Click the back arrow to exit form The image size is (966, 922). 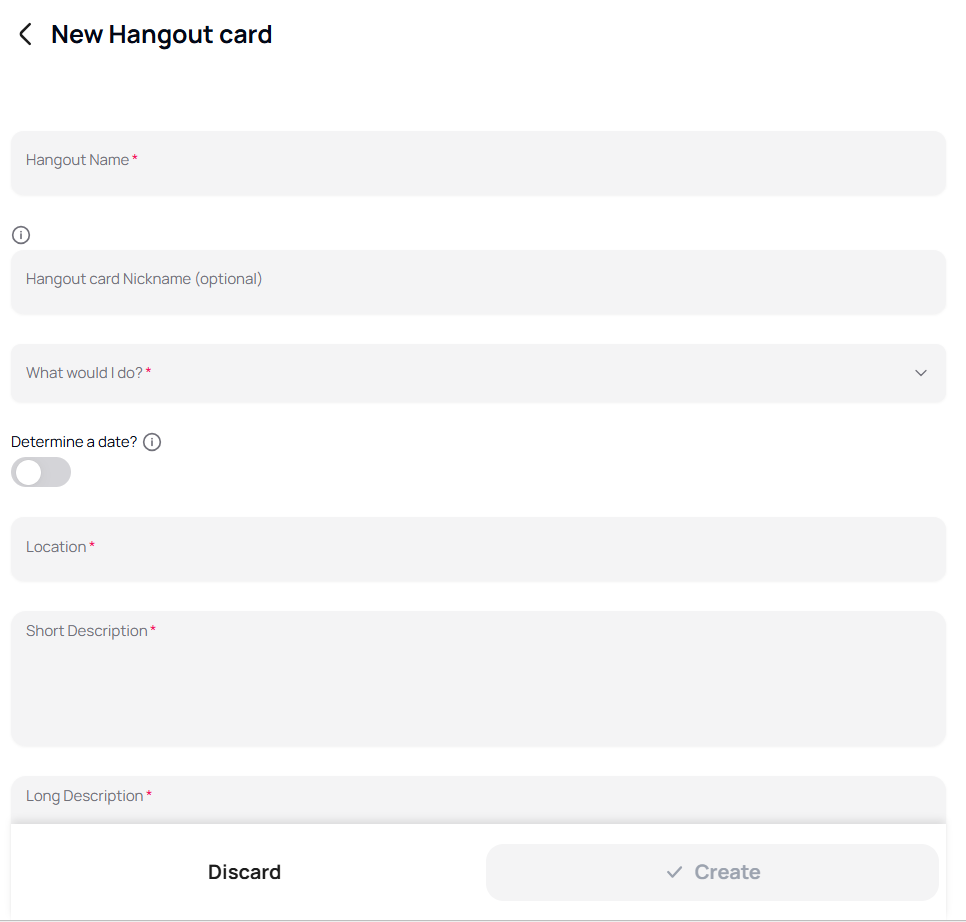(x=24, y=33)
